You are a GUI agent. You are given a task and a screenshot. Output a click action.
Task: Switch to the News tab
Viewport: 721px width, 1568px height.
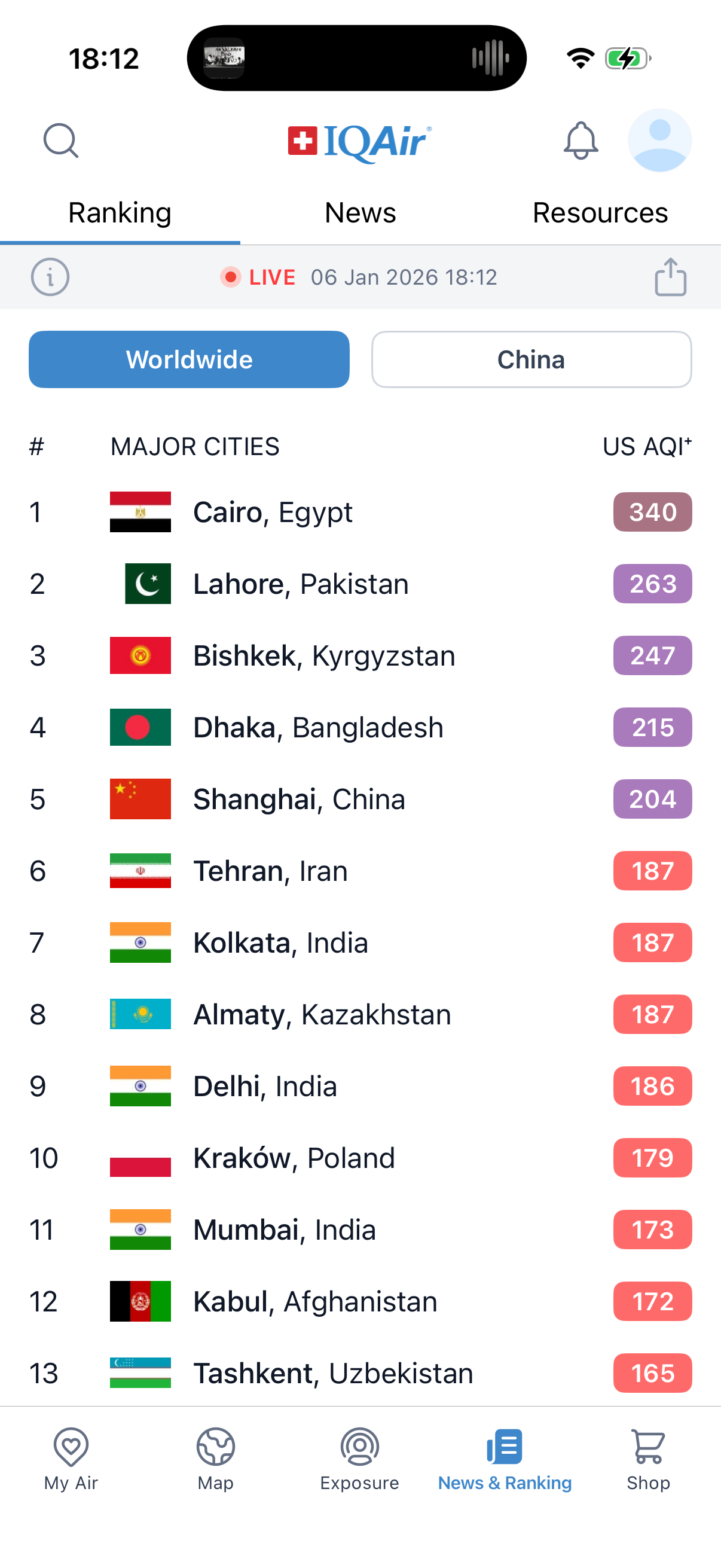(x=360, y=213)
